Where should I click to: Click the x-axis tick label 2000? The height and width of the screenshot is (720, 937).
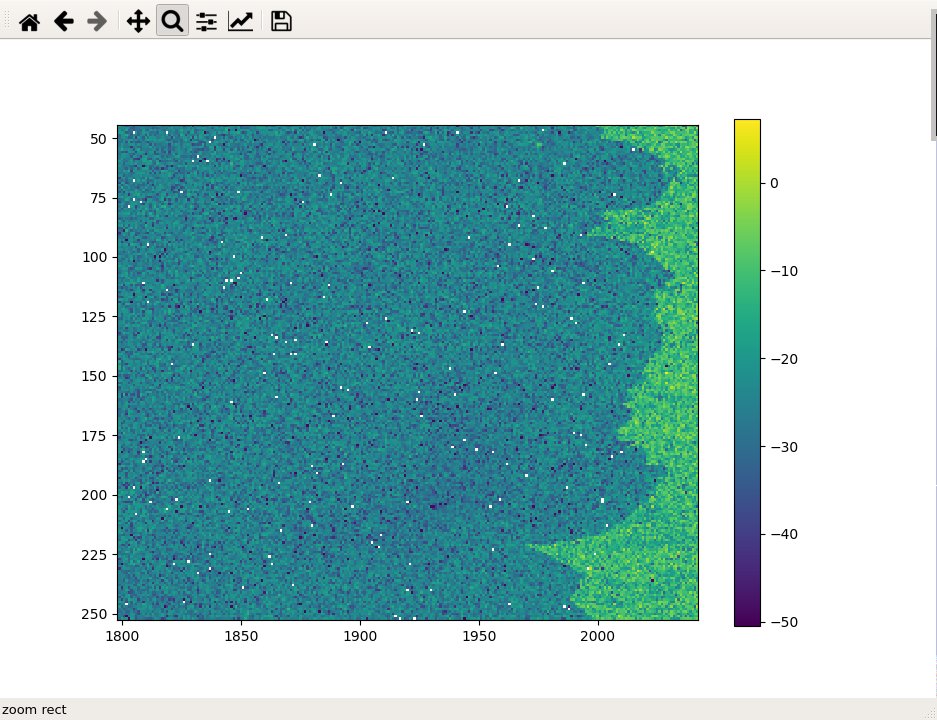(598, 636)
